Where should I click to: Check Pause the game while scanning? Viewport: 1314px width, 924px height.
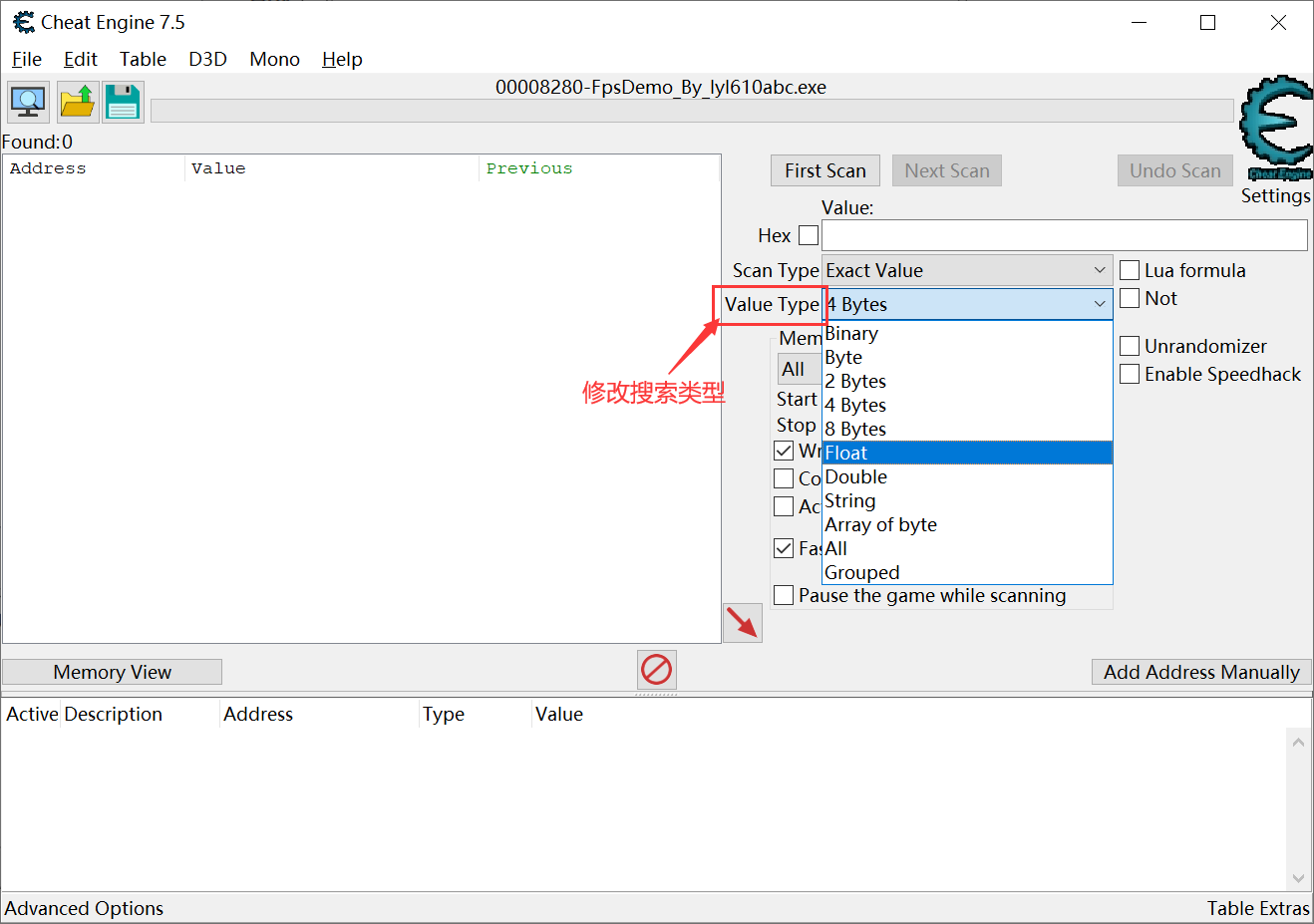pos(785,595)
